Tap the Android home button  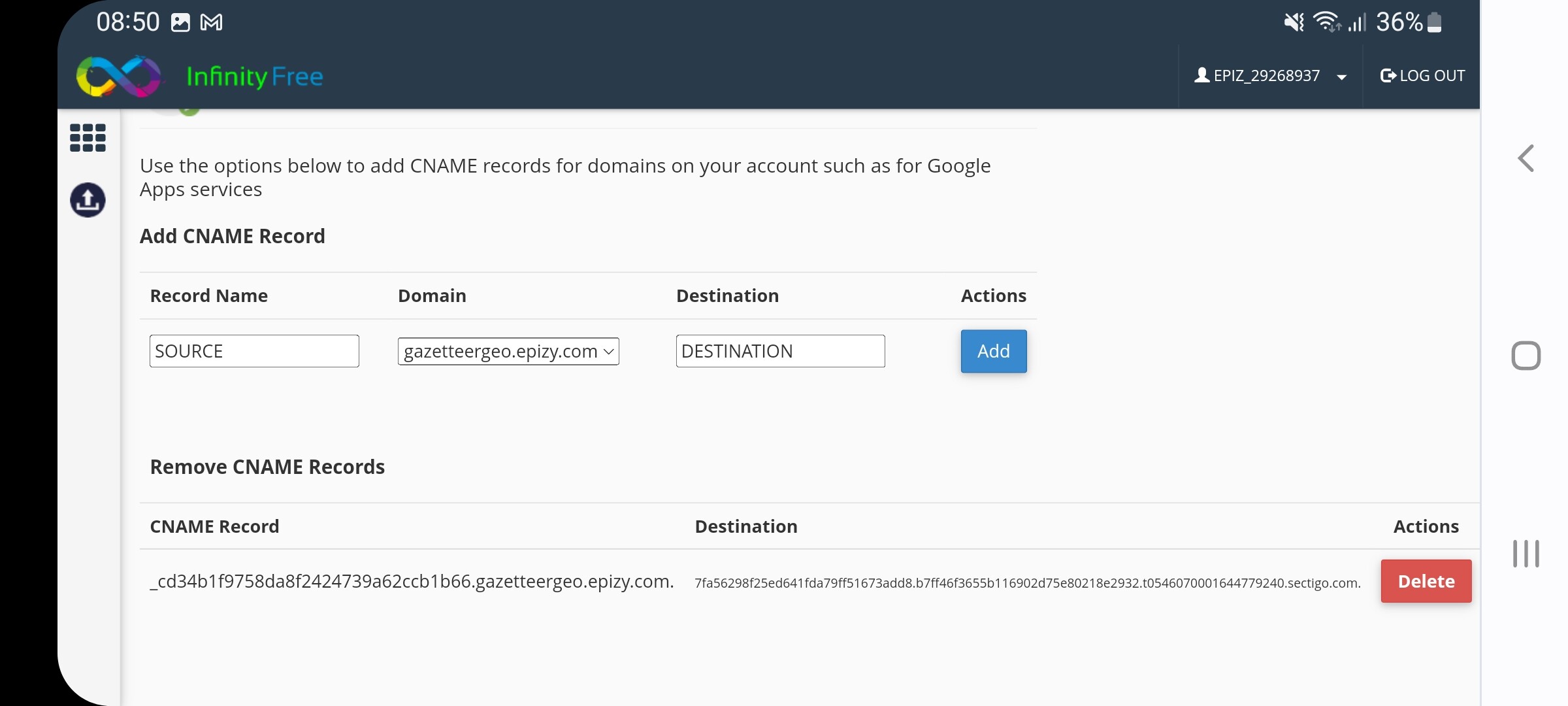1526,356
